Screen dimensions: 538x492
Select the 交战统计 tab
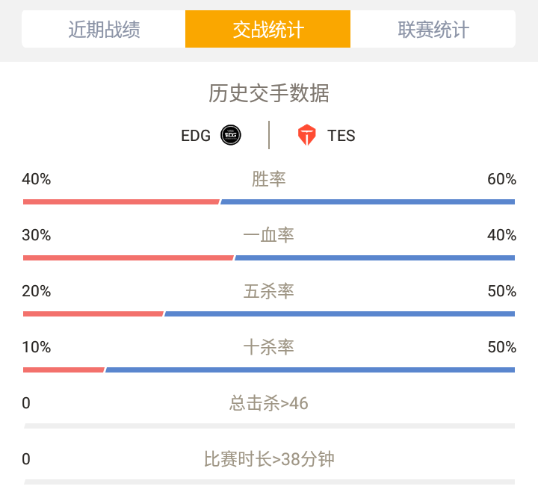click(268, 29)
